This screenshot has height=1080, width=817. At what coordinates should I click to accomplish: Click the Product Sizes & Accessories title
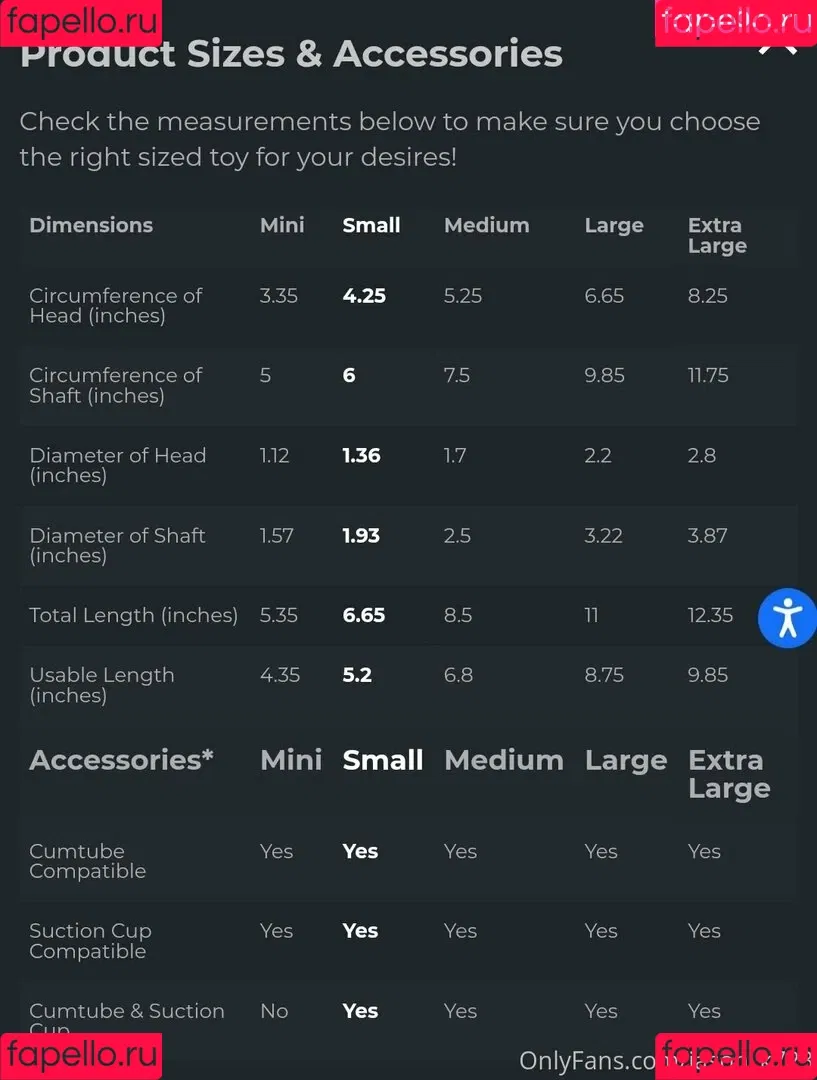[291, 54]
